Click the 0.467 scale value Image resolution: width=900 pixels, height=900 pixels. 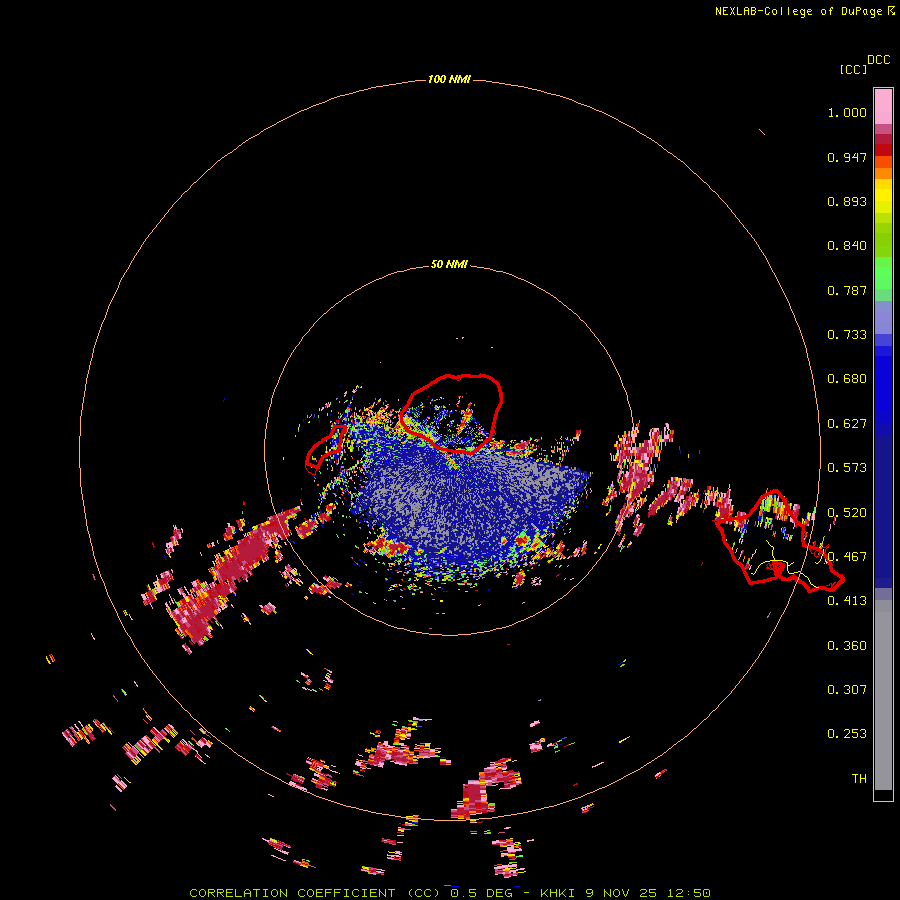pyautogui.click(x=847, y=557)
